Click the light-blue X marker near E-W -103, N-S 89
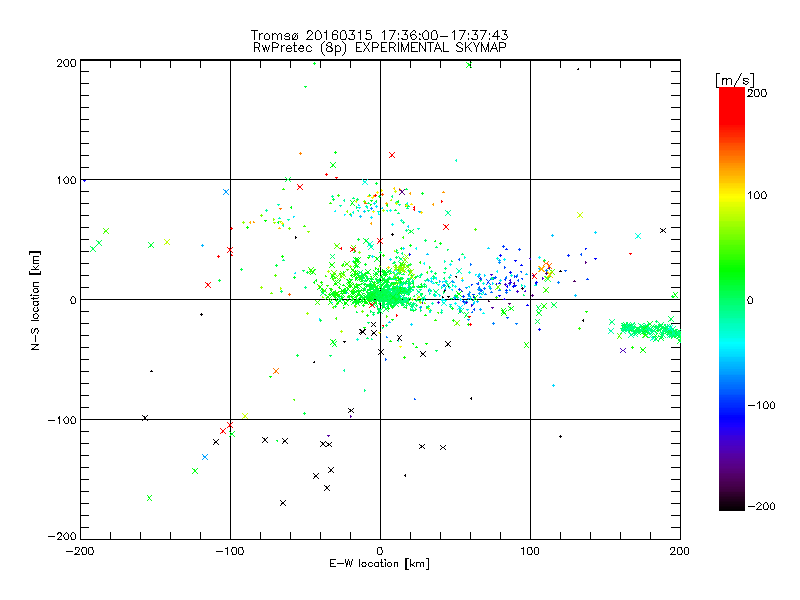The image size is (800, 600). (226, 192)
